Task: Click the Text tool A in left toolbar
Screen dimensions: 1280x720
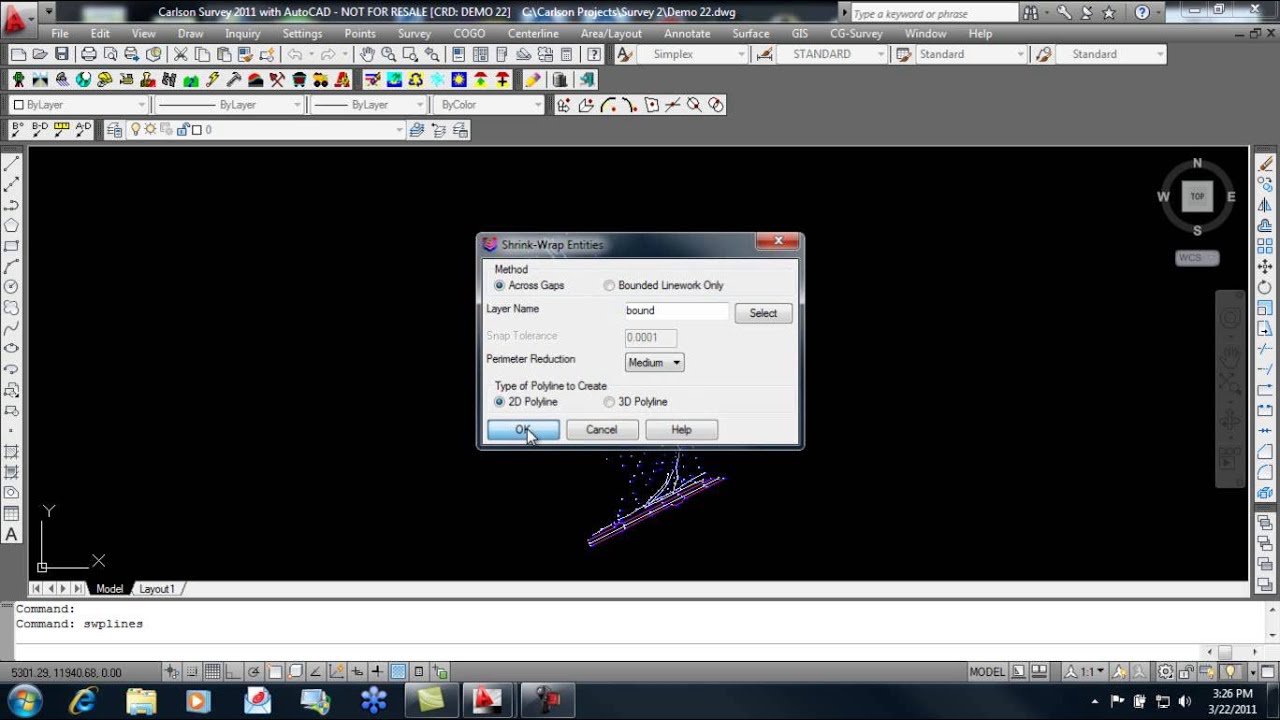Action: click(12, 534)
